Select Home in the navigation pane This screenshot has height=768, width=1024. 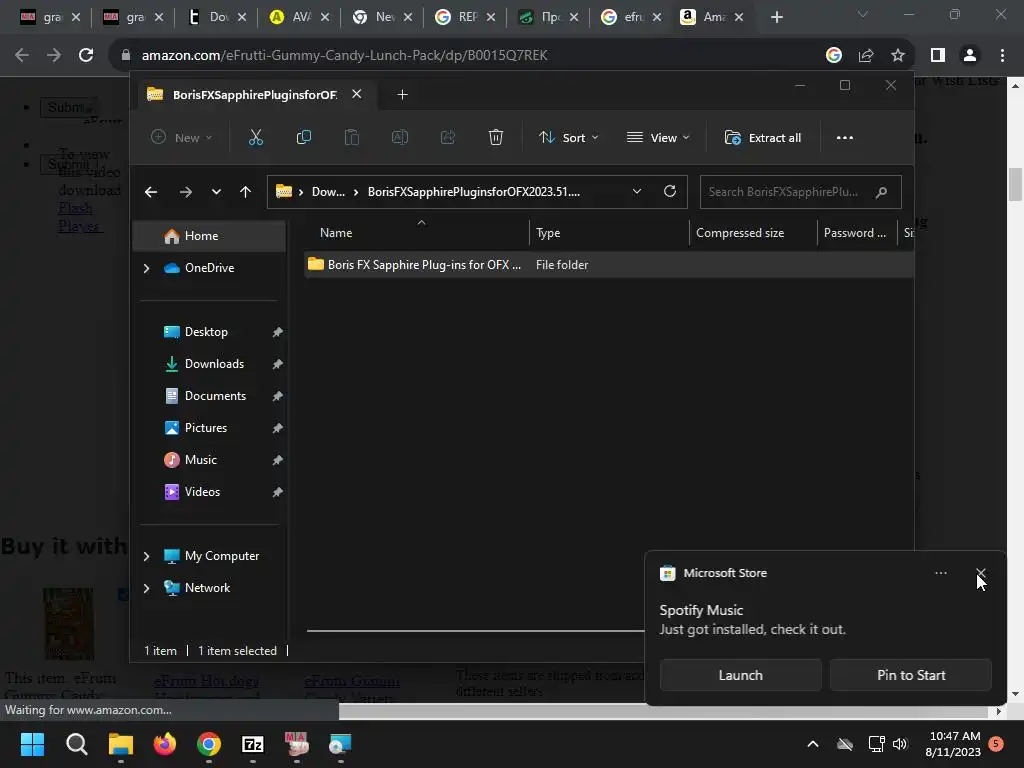point(209,236)
